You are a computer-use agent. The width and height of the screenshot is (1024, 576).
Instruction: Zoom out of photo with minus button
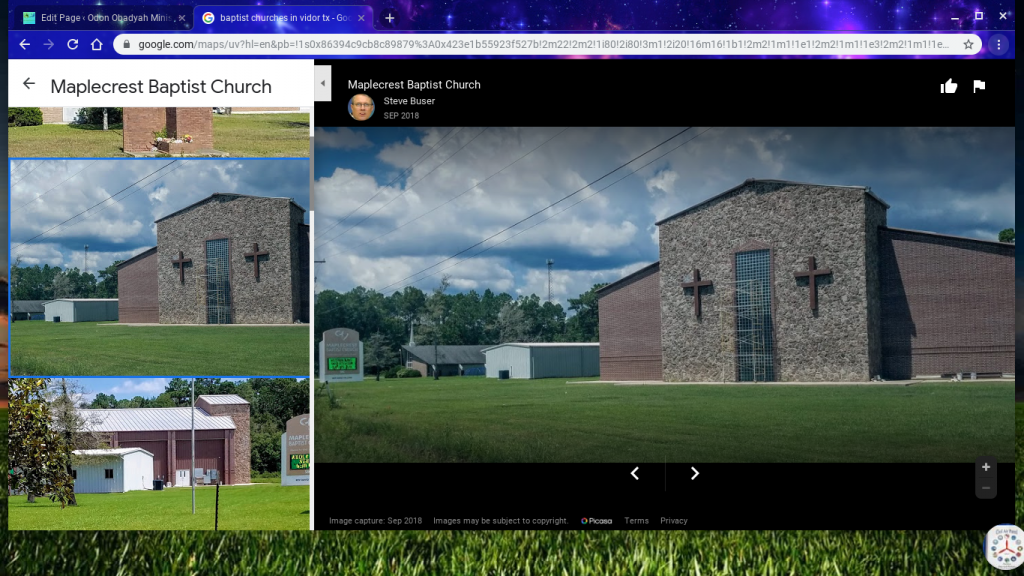point(986,488)
